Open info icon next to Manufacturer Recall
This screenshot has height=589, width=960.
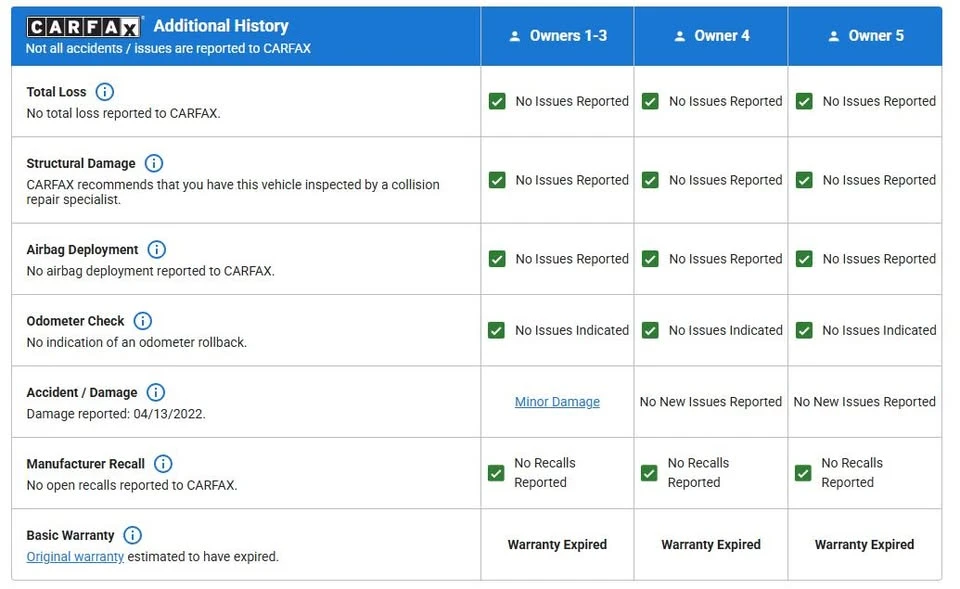pos(163,464)
